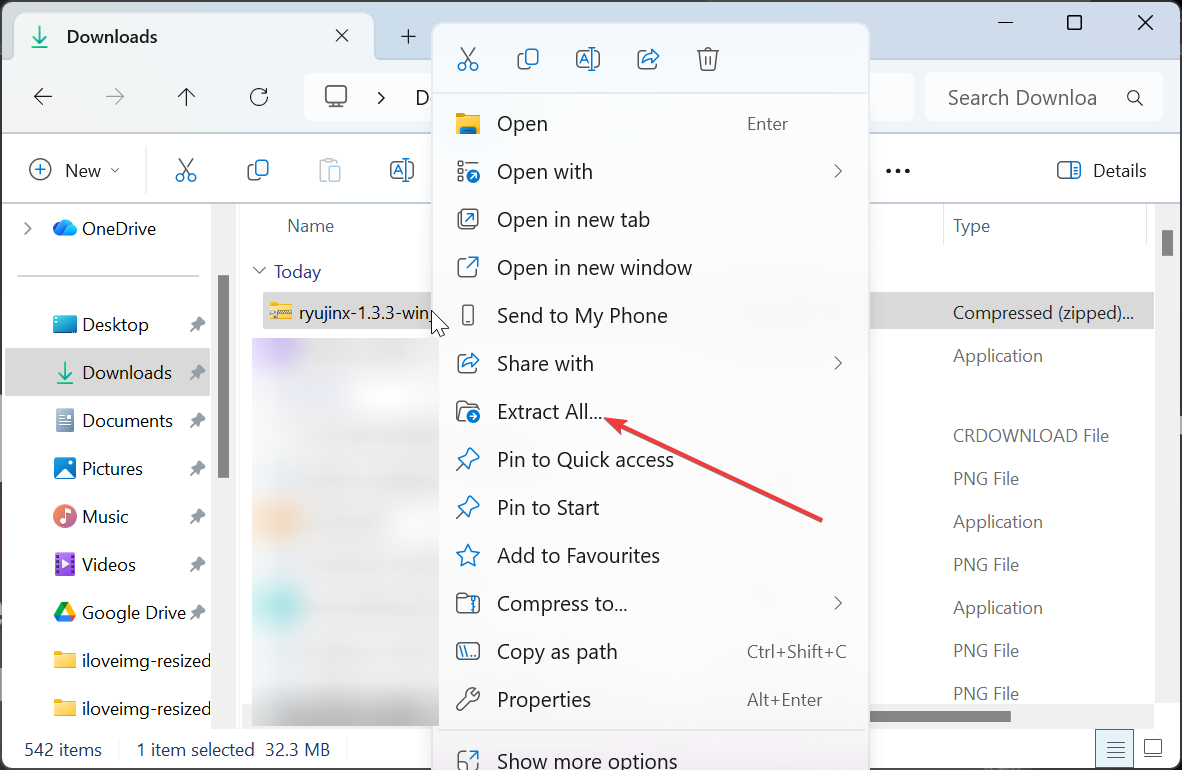Click Rename icon in context menu top row
This screenshot has height=770, width=1182.
588,59
